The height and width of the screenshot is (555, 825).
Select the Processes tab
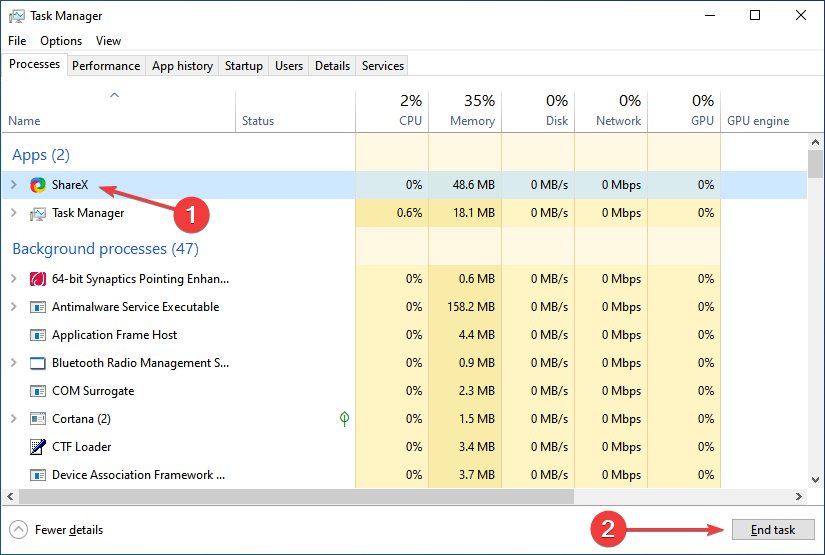coord(34,64)
